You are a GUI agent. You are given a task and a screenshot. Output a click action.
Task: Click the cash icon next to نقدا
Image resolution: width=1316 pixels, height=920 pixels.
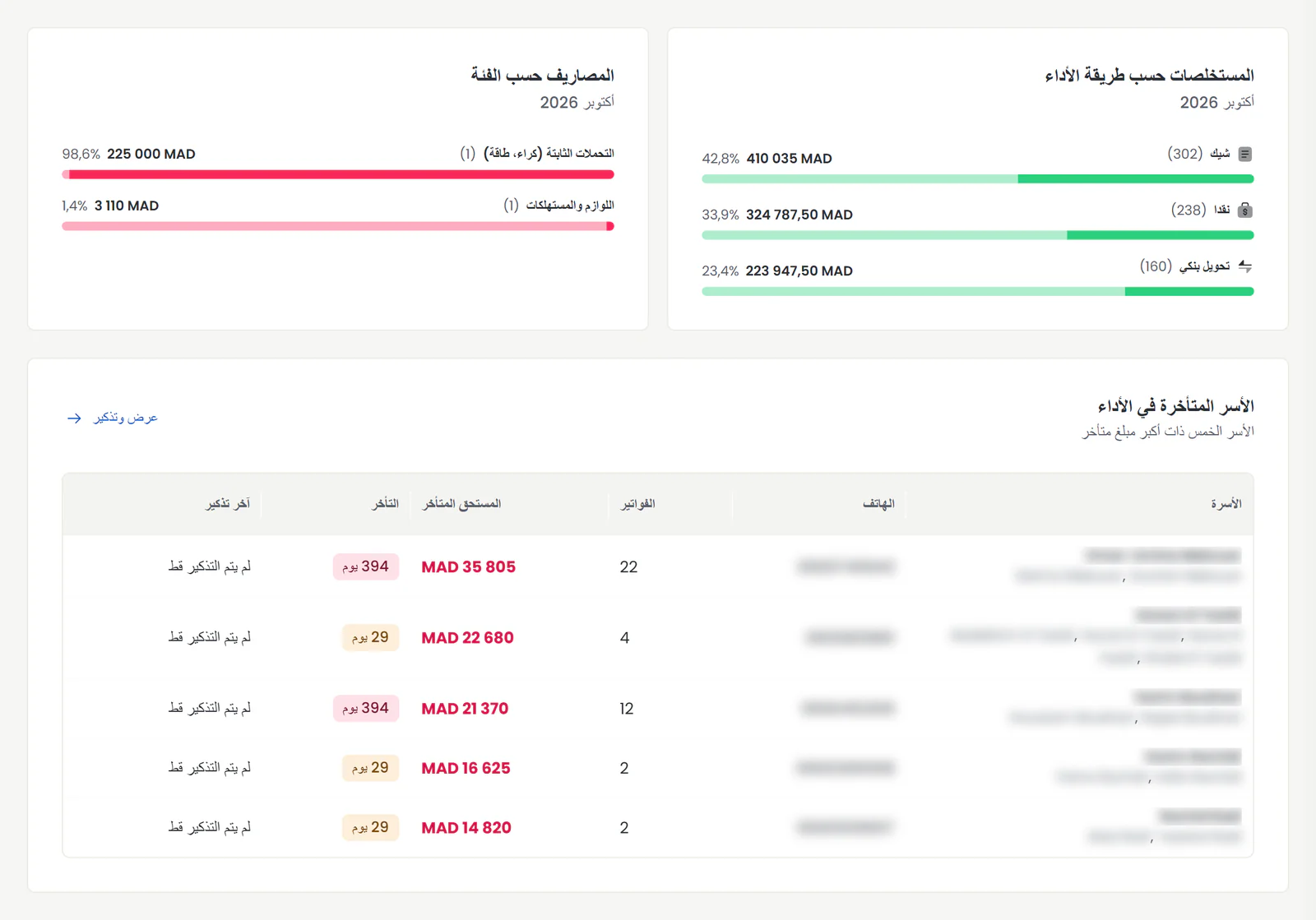click(1244, 210)
